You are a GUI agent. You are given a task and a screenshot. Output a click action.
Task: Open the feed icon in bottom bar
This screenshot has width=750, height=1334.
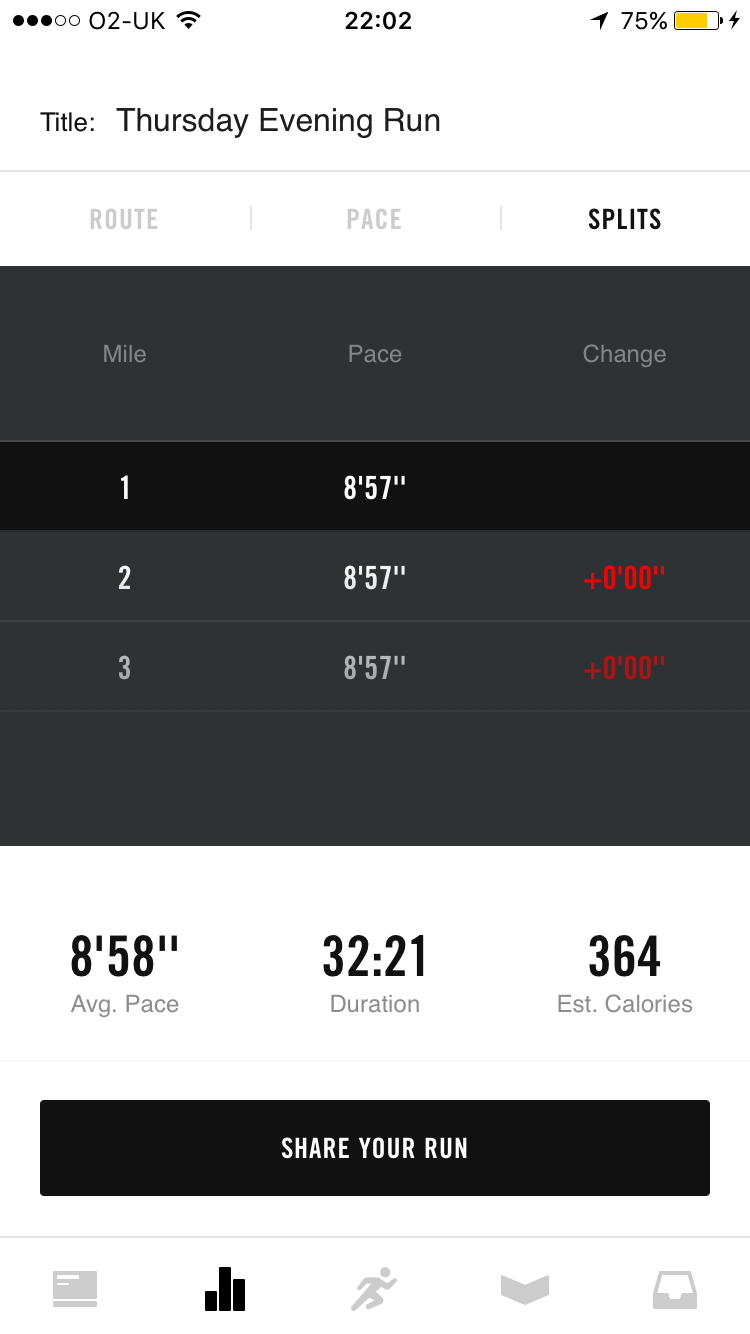click(75, 1288)
